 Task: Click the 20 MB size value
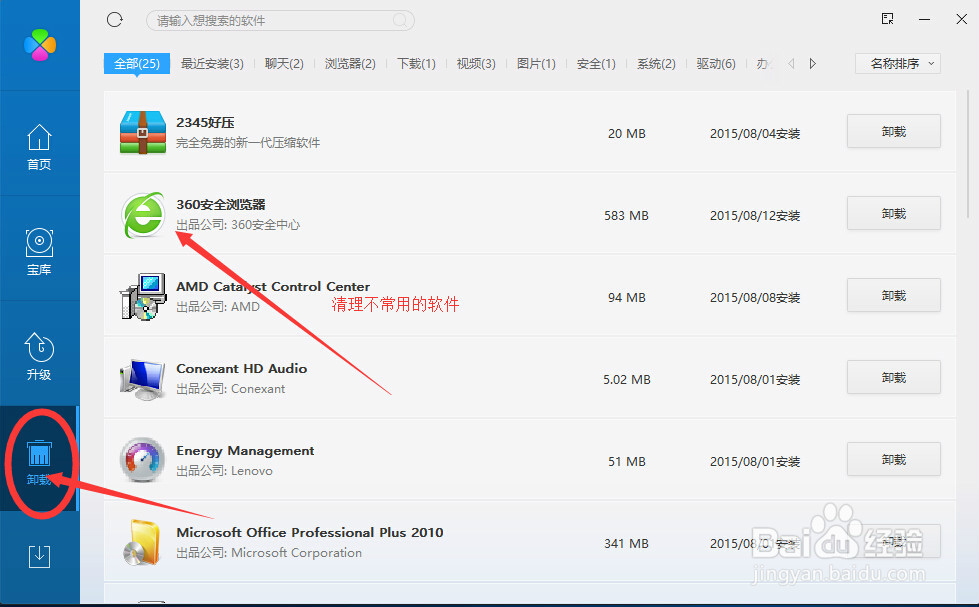(627, 134)
